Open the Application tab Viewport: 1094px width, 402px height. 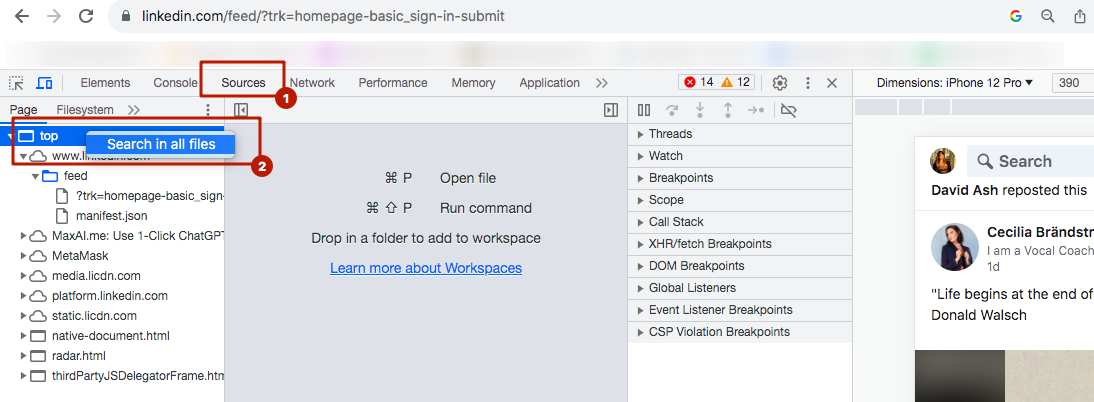click(549, 82)
